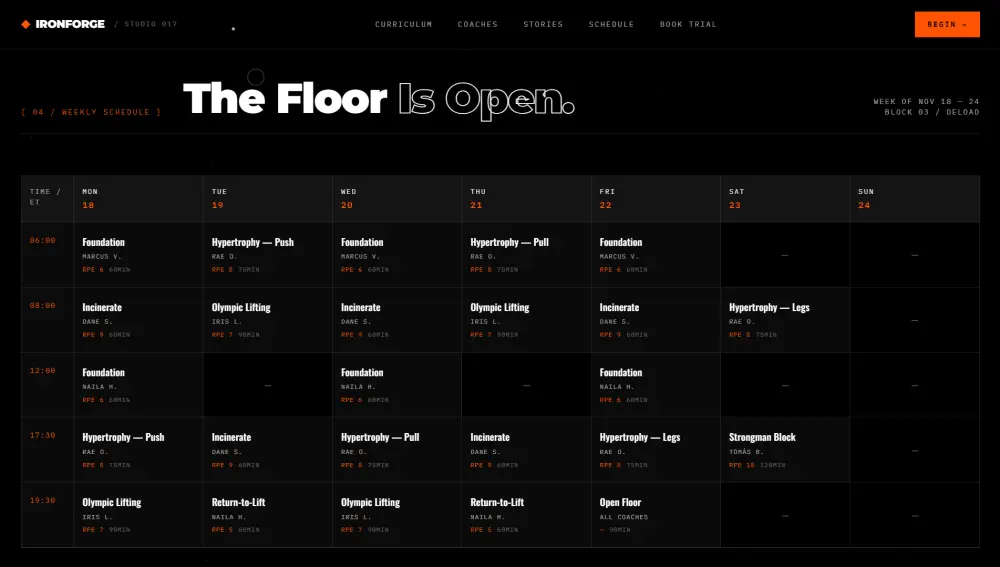Viewport: 1000px width, 567px height.
Task: Select Monday 06:00 Foundation class
Action: (138, 255)
